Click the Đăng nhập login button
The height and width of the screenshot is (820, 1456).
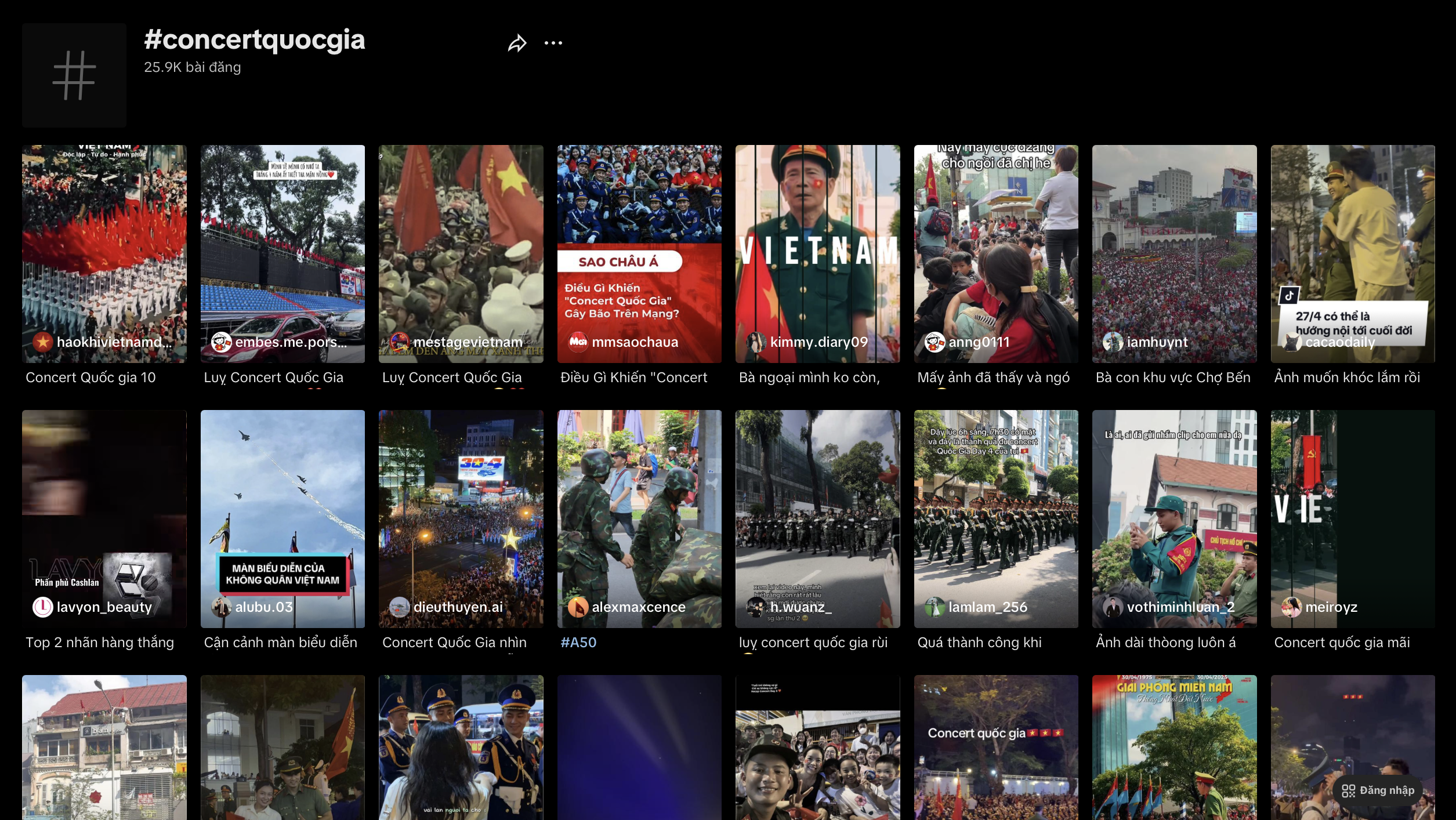(1378, 790)
